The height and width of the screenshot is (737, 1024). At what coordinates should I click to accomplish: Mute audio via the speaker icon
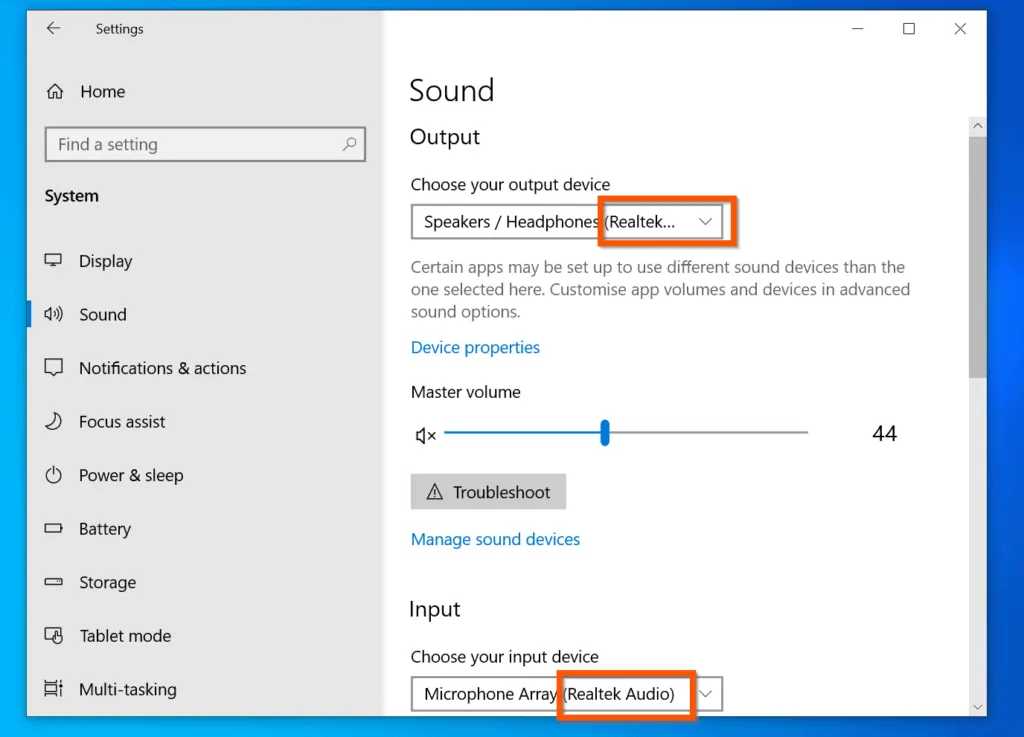[x=424, y=434]
